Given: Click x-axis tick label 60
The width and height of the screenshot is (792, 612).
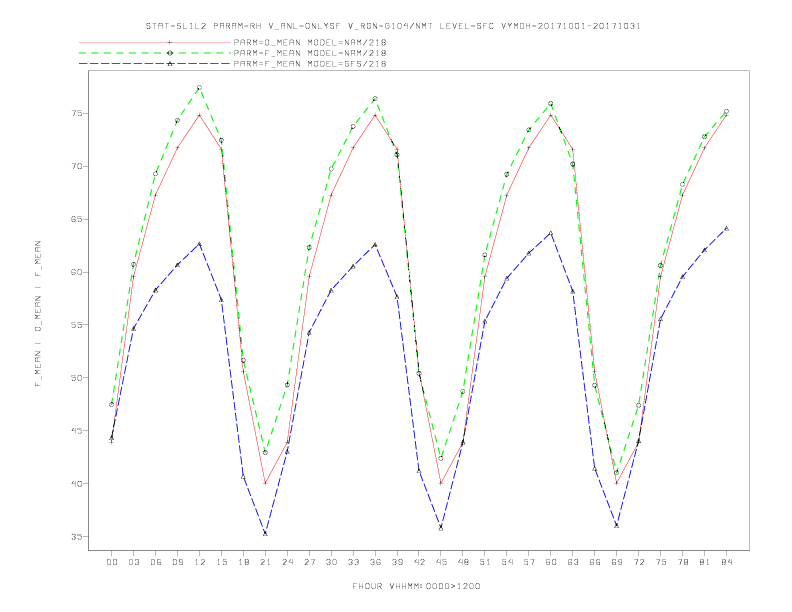Looking at the screenshot, I should click(x=551, y=562).
